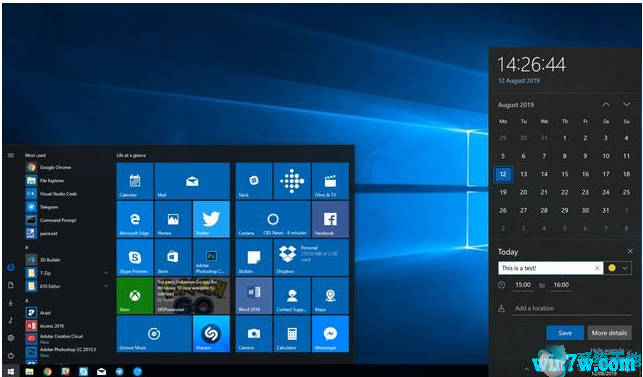The width and height of the screenshot is (643, 377).
Task: Open the Cortana tile
Action: 273,219
